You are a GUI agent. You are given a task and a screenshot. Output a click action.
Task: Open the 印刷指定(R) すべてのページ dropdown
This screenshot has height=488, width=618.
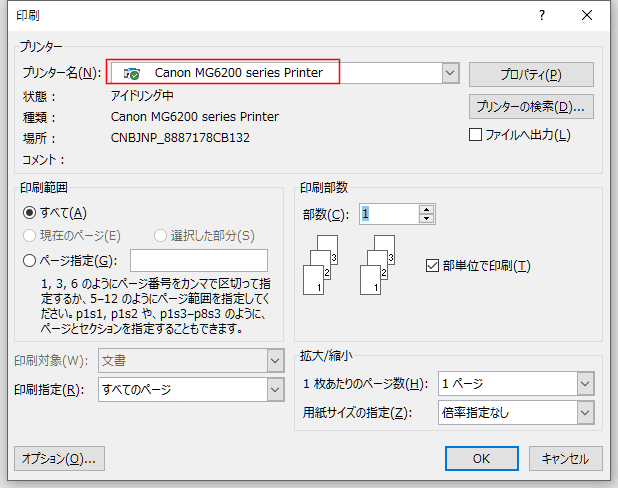pos(275,390)
